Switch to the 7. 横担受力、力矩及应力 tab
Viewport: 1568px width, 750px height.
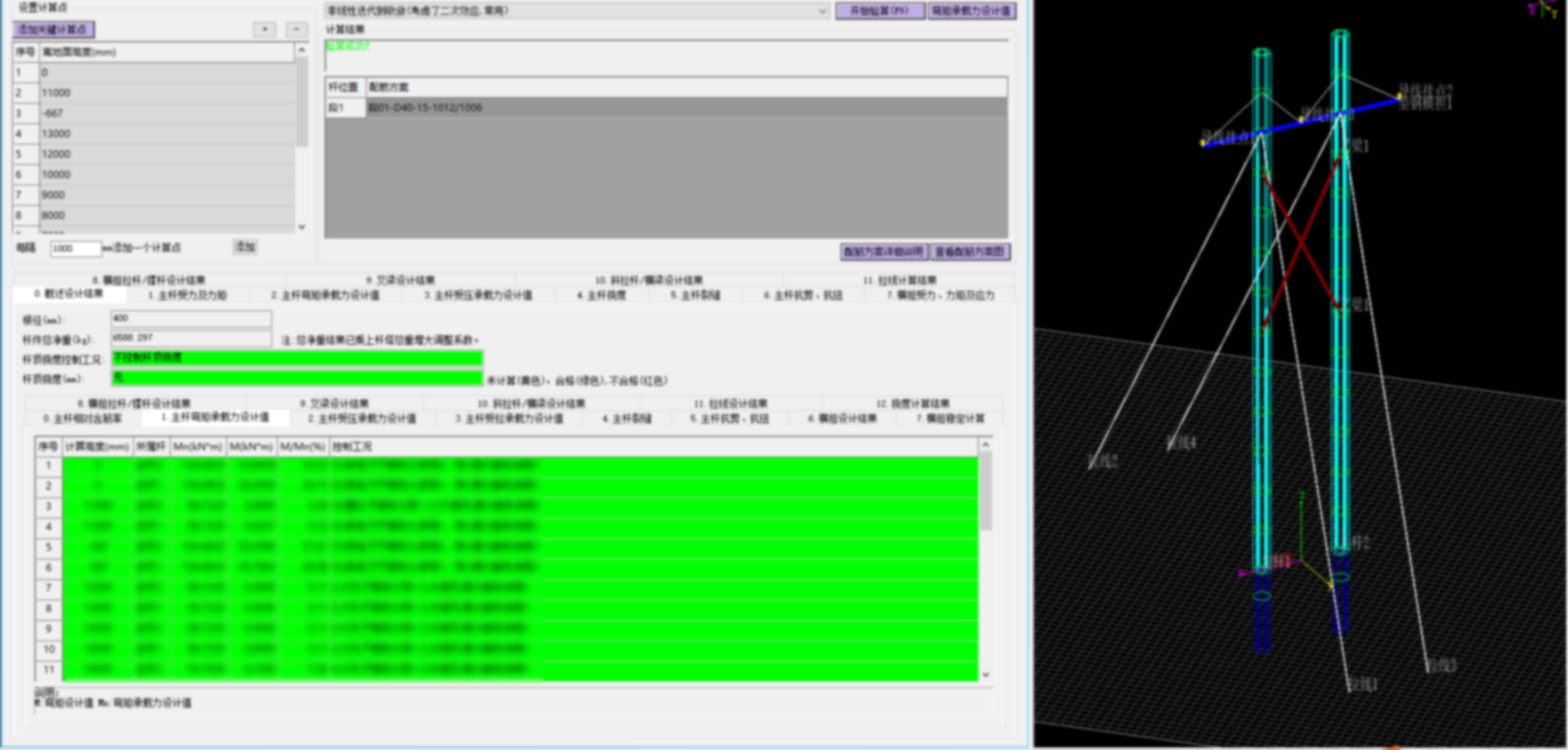[940, 295]
